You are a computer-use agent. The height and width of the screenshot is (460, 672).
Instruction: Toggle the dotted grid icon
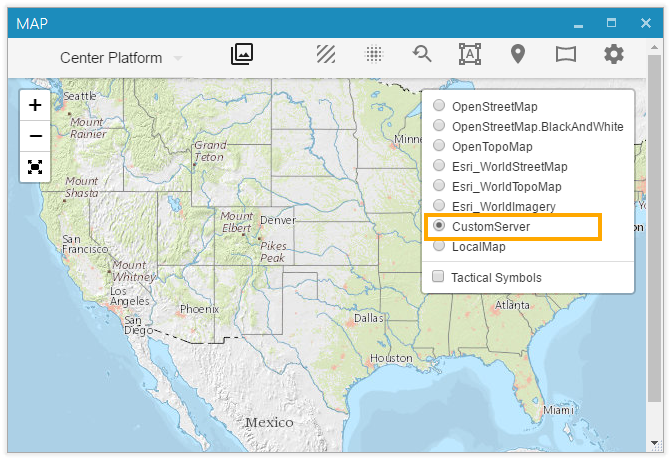pos(374,54)
